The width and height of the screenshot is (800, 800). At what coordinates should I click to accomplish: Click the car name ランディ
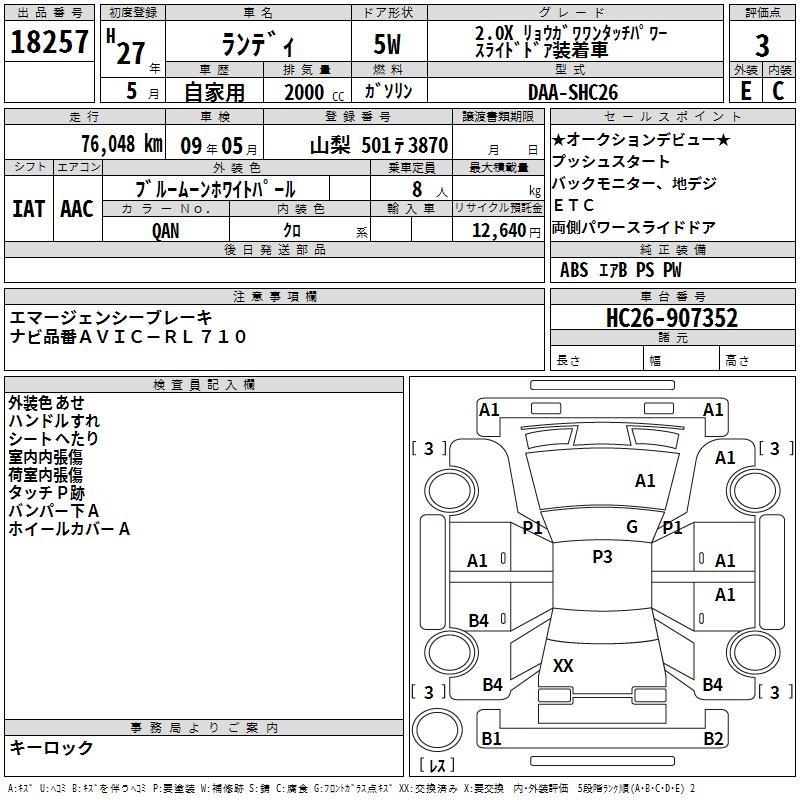point(258,45)
